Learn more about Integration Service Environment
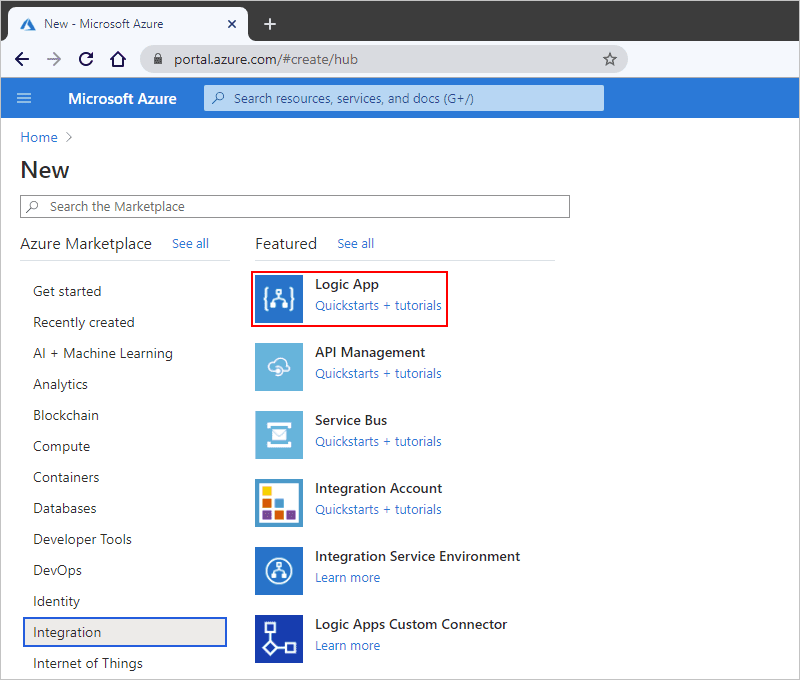The height and width of the screenshot is (680, 800). [347, 577]
